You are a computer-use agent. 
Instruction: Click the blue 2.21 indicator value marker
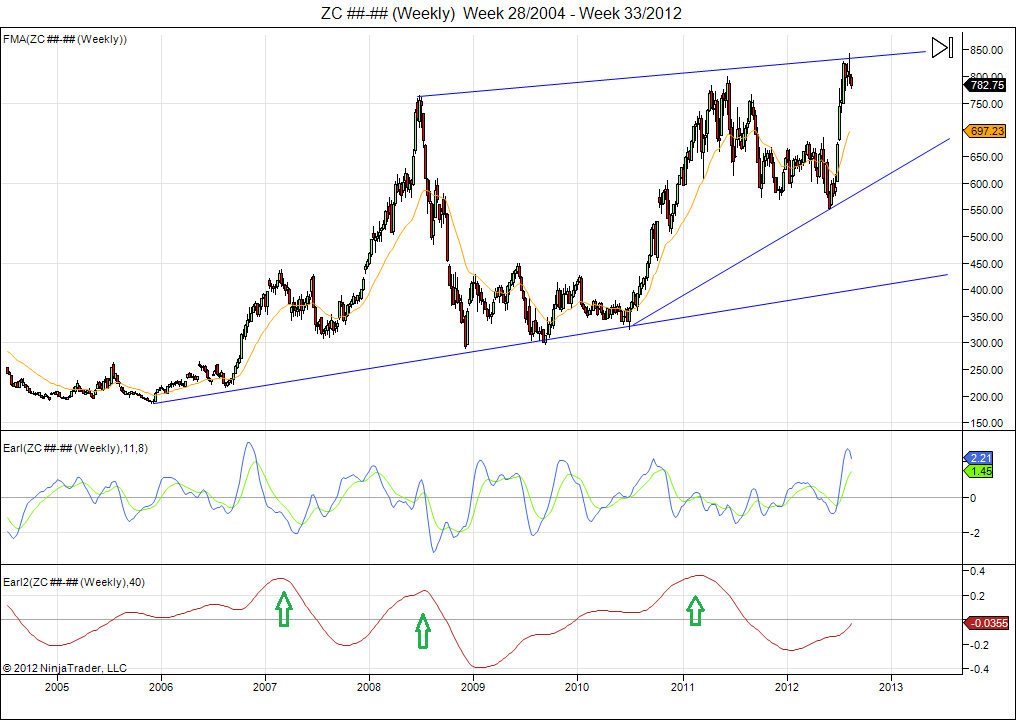981,457
